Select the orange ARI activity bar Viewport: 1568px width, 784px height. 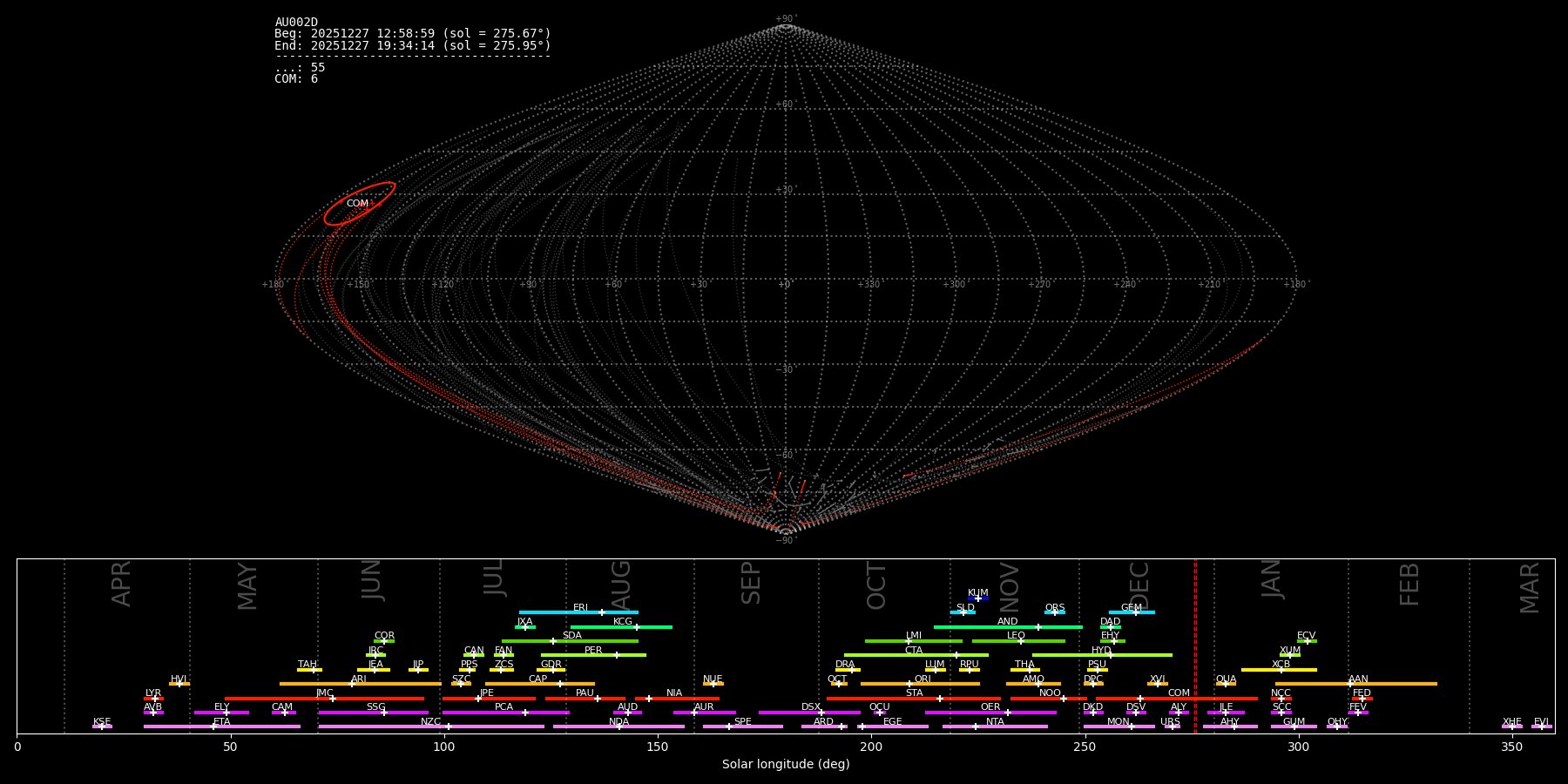361,684
